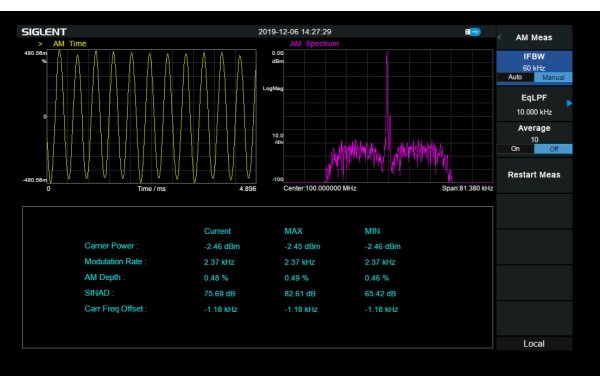Click the current AM Depth 0.48 %
This screenshot has height=390, width=600.
coord(216,278)
